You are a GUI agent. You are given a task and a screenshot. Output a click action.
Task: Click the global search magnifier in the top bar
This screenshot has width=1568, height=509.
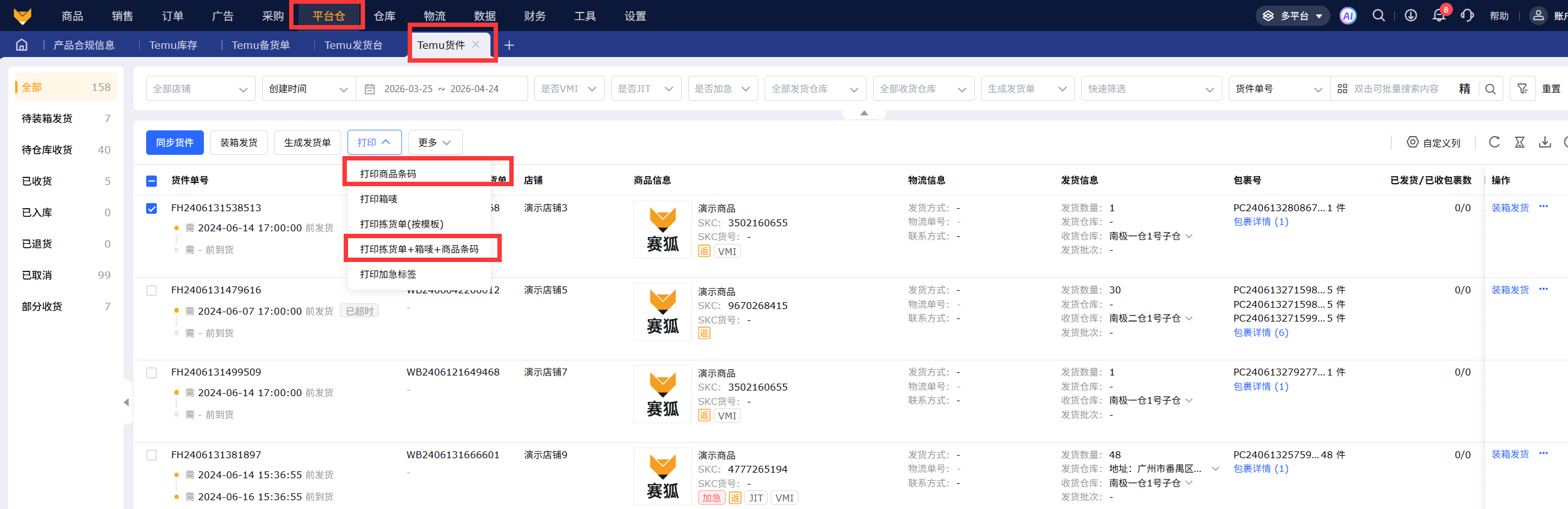(x=1379, y=16)
